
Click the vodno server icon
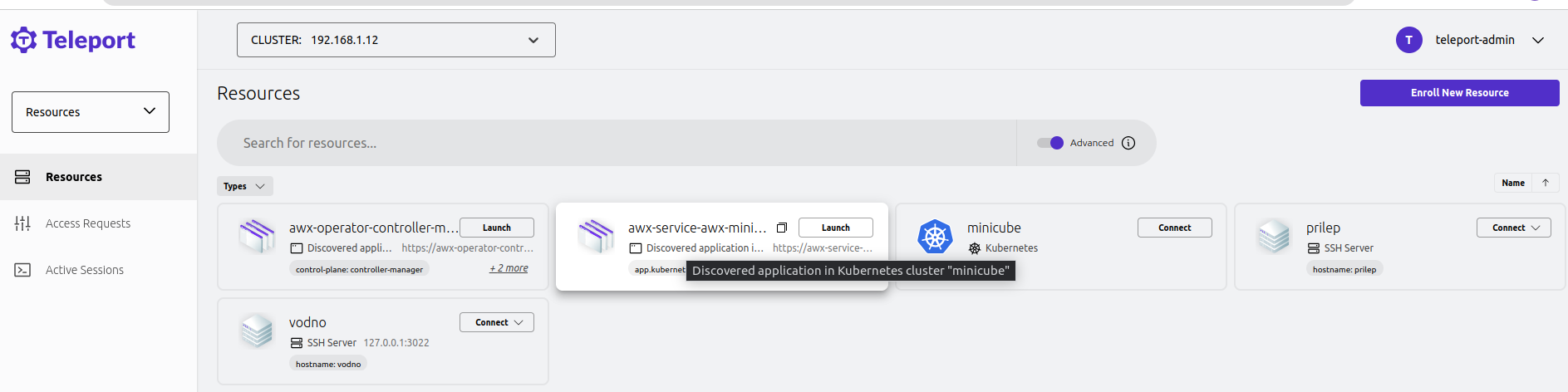tap(257, 331)
